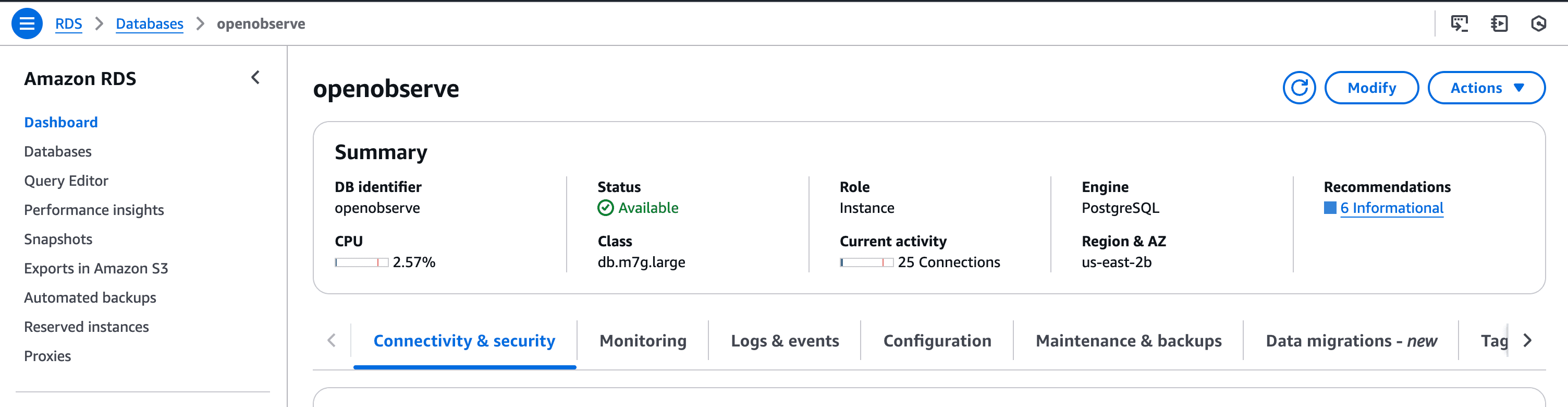The height and width of the screenshot is (407, 1568).
Task: Open the Maintenance & backups tab
Action: pyautogui.click(x=1129, y=341)
